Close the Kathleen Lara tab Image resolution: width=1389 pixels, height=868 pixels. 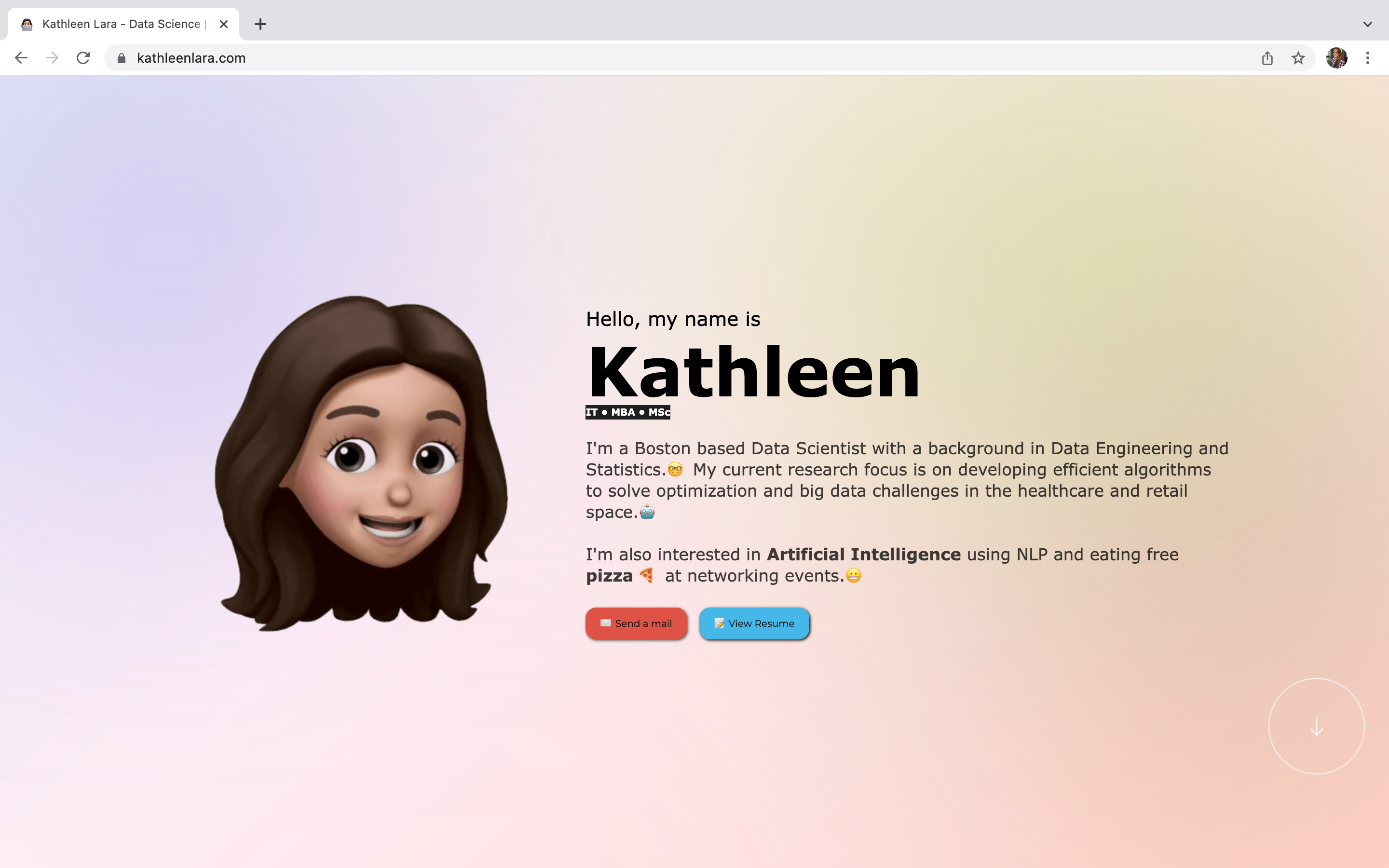224,24
